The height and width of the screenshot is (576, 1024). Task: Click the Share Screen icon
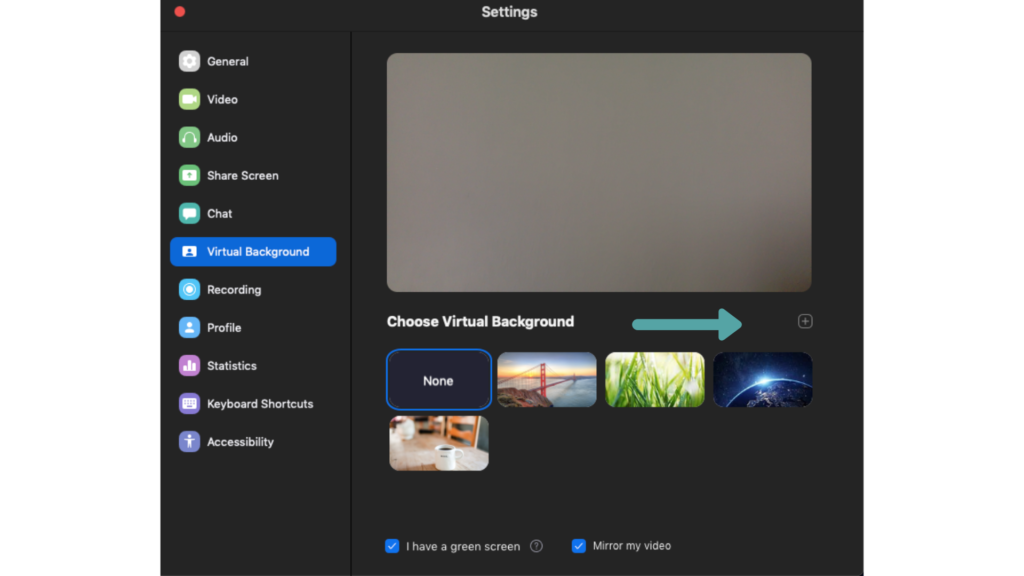point(189,175)
